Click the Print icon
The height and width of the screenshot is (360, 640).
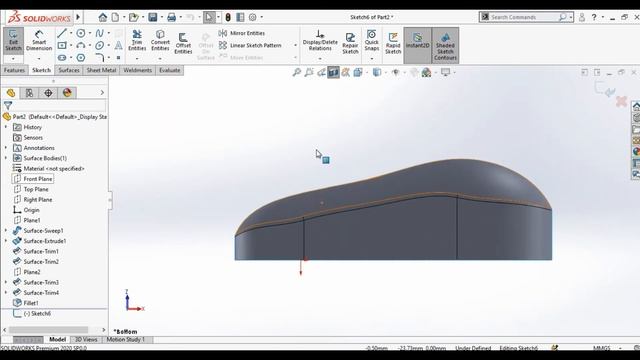click(171, 17)
